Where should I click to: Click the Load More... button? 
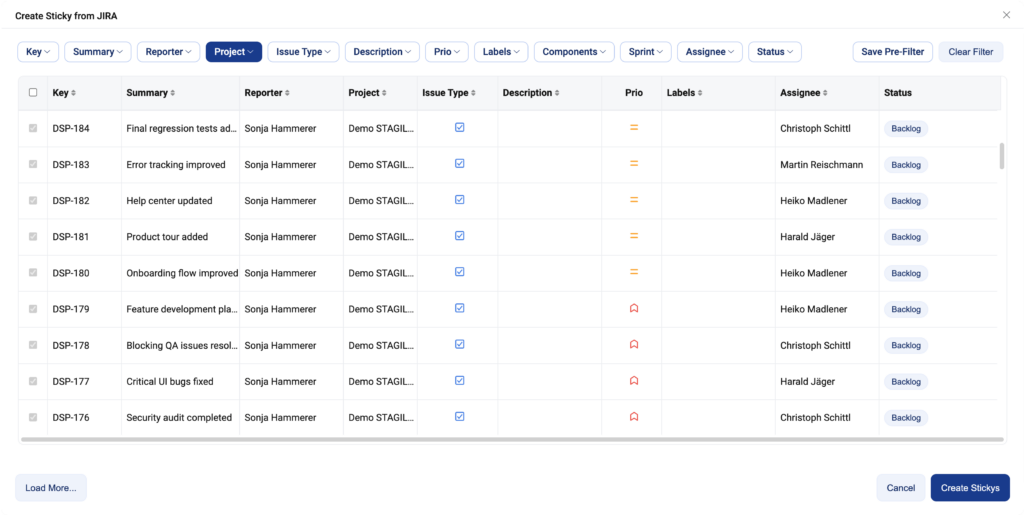pos(51,488)
